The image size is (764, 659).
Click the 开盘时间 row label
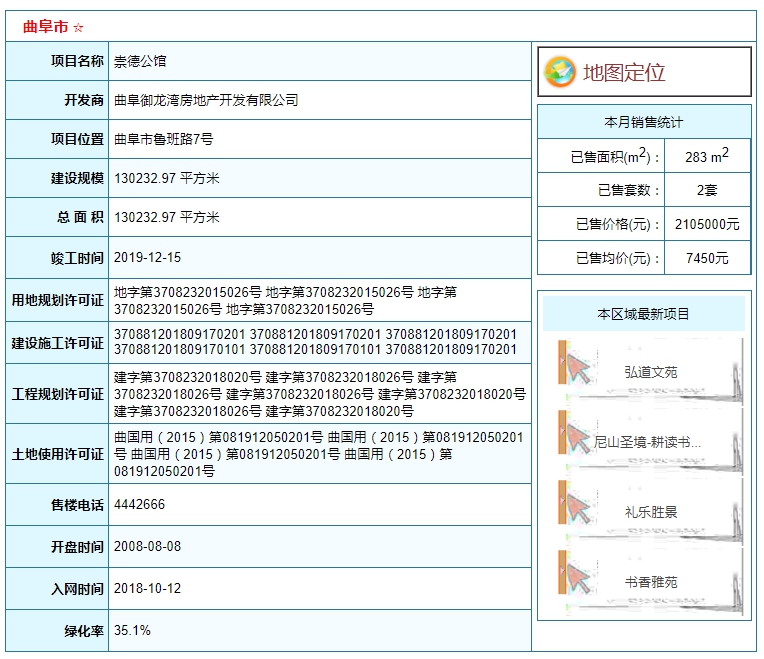77,547
